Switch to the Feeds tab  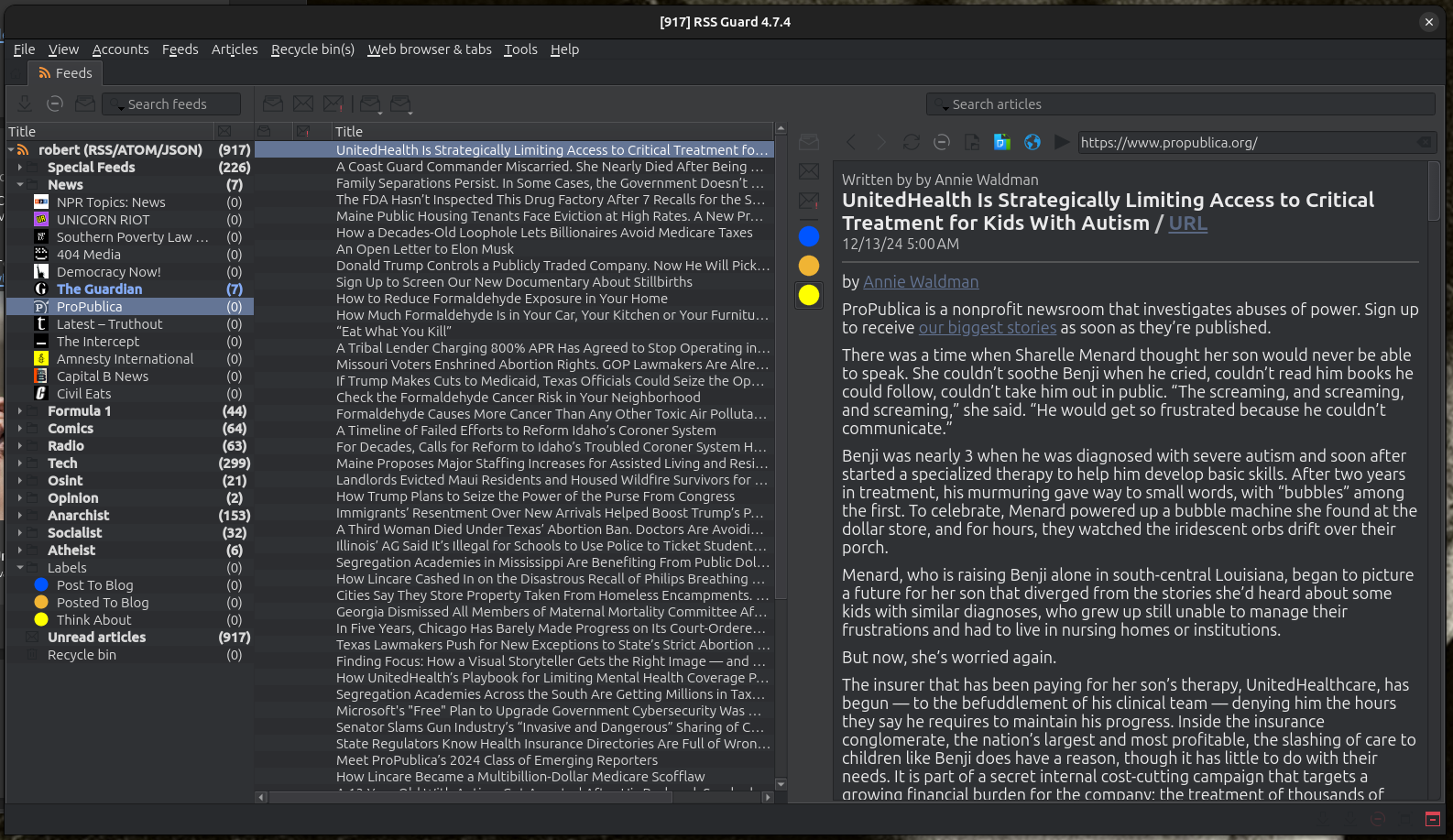pyautogui.click(x=64, y=73)
